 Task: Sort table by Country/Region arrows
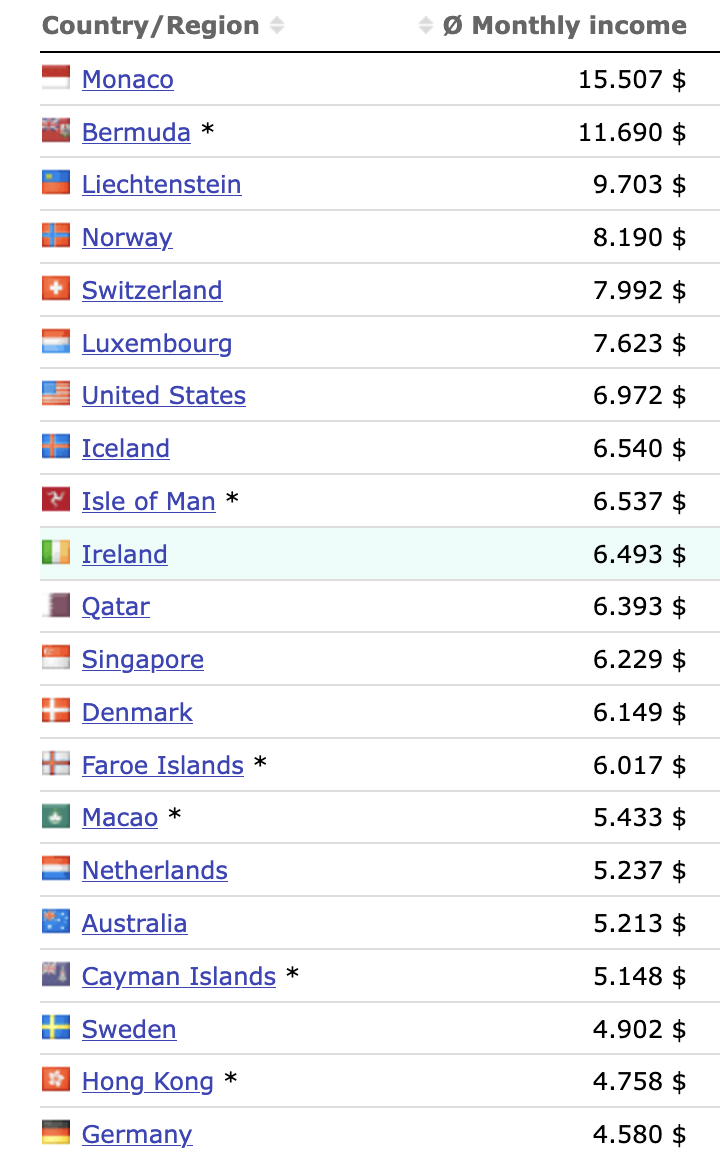(x=277, y=26)
